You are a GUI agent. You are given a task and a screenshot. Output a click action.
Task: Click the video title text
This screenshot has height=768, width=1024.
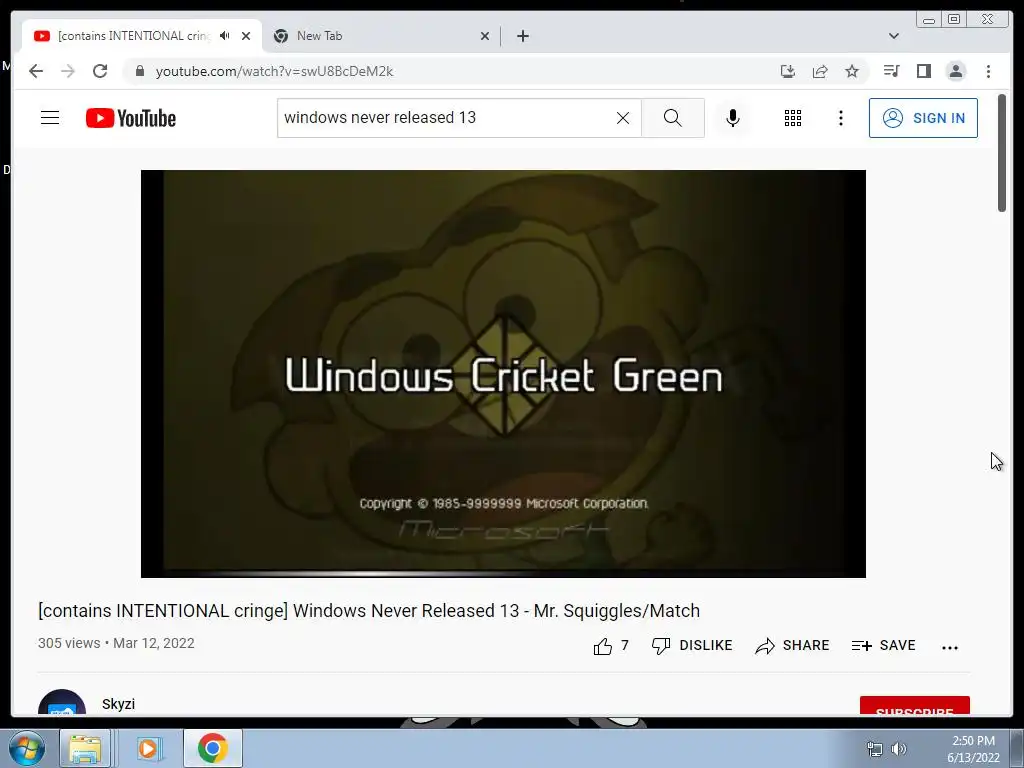point(369,611)
